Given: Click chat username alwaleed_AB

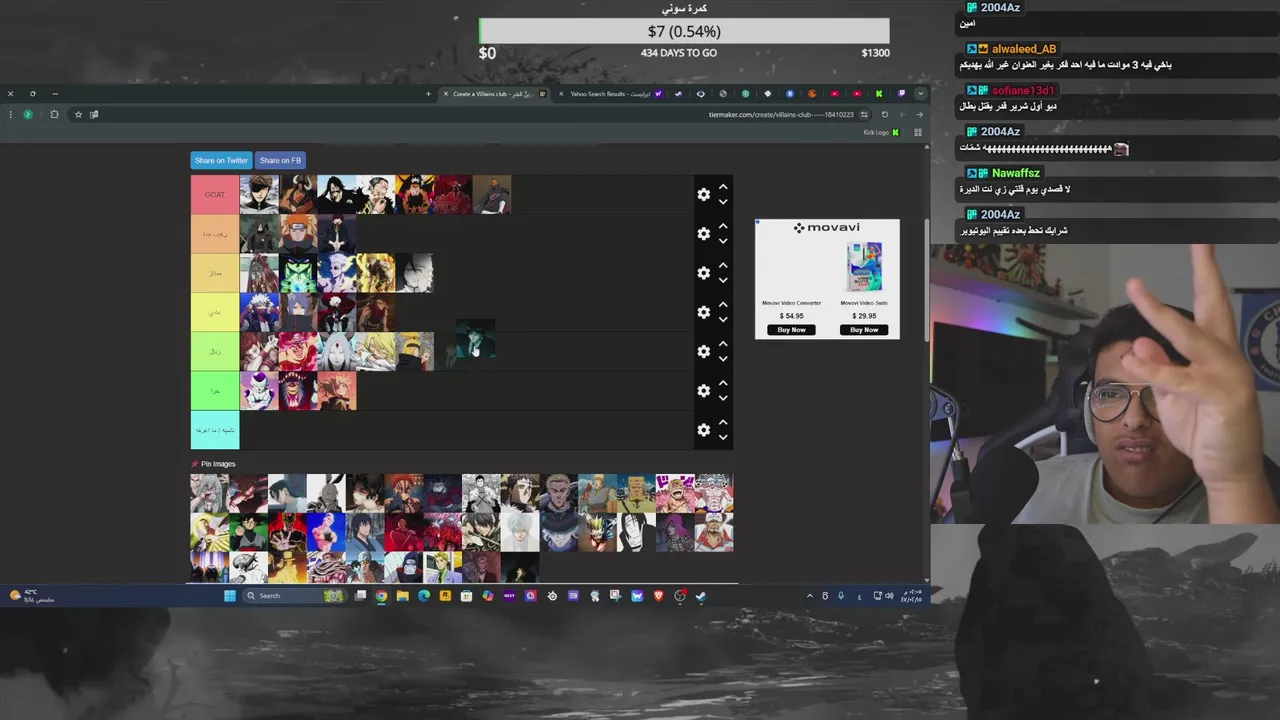Looking at the screenshot, I should [1024, 49].
